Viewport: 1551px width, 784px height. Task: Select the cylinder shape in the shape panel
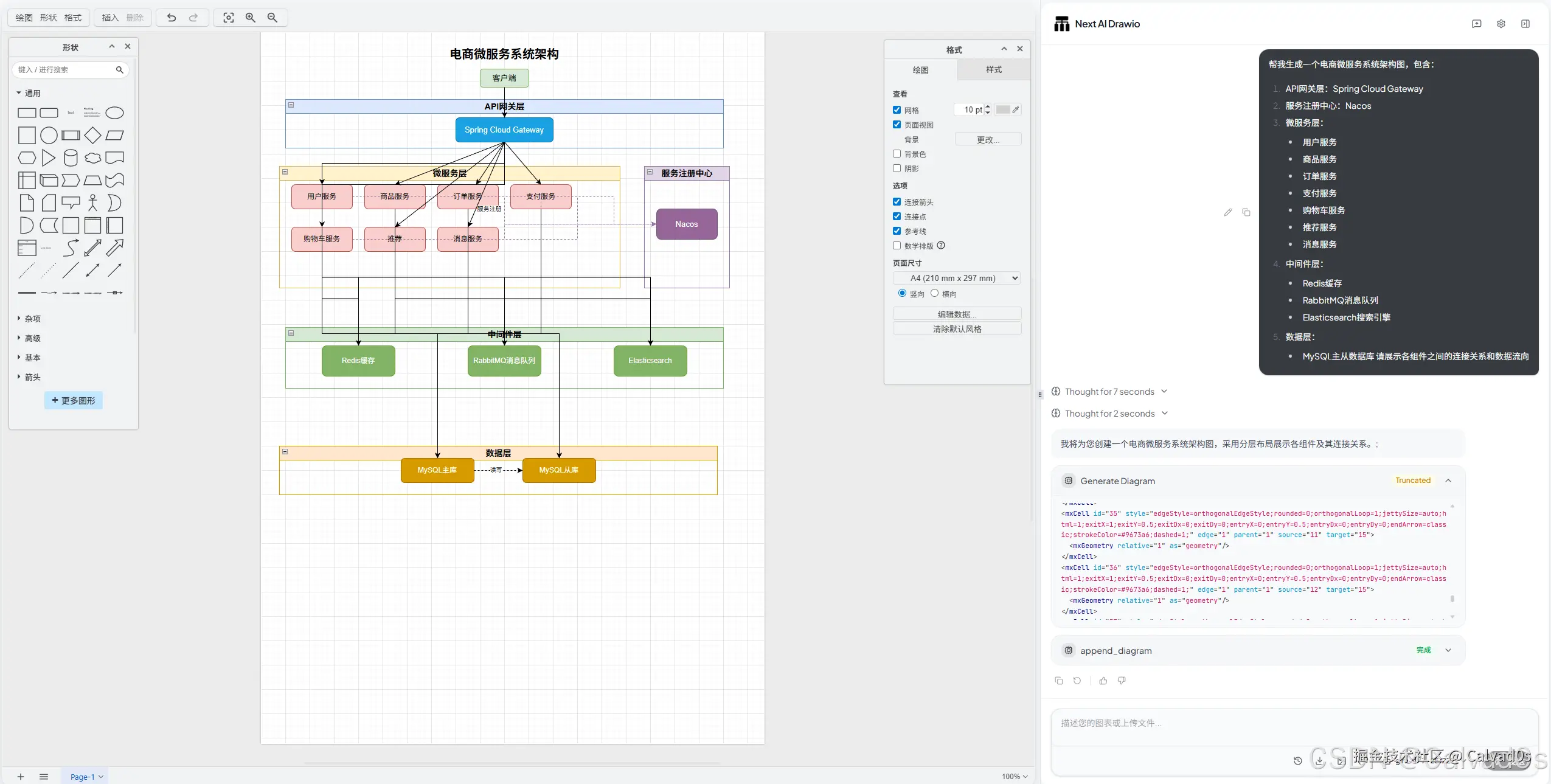click(x=71, y=158)
